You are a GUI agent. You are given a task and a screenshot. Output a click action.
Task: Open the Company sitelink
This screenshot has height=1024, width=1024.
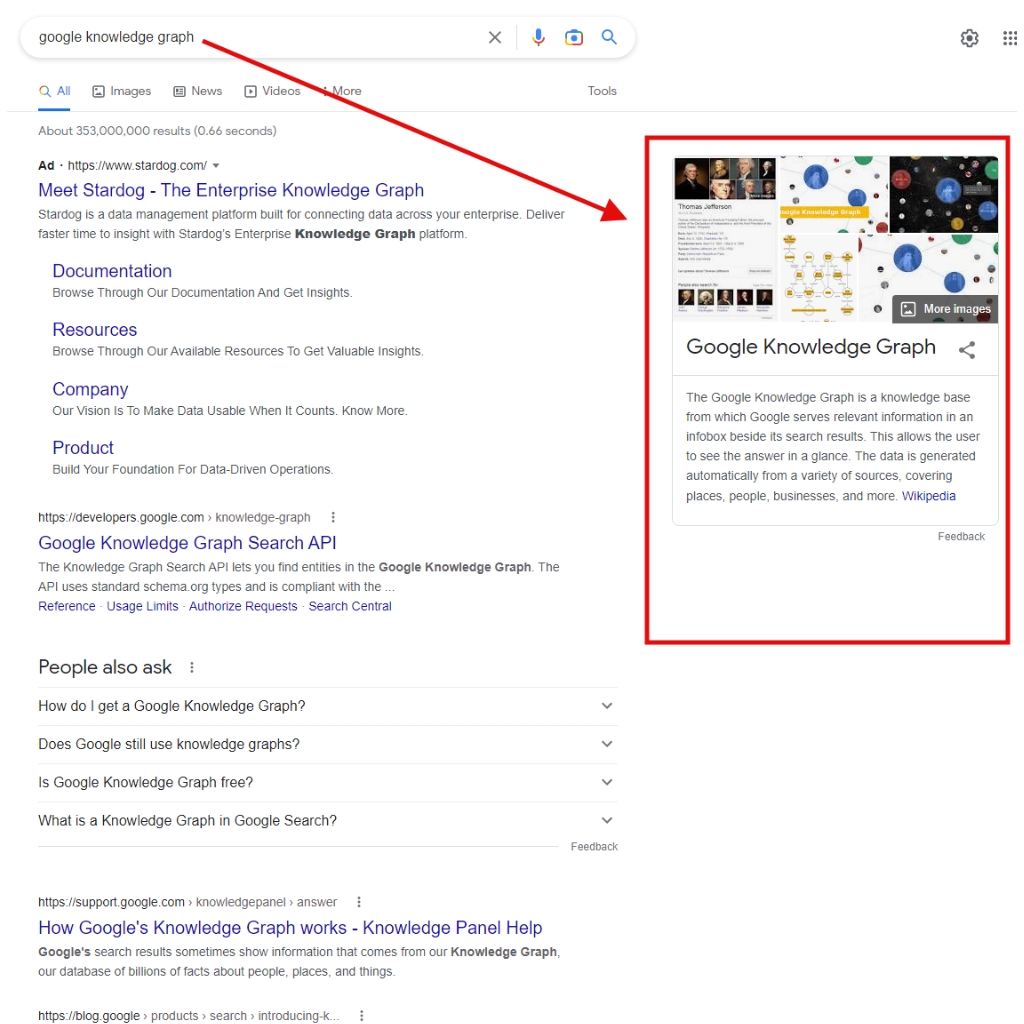click(90, 389)
